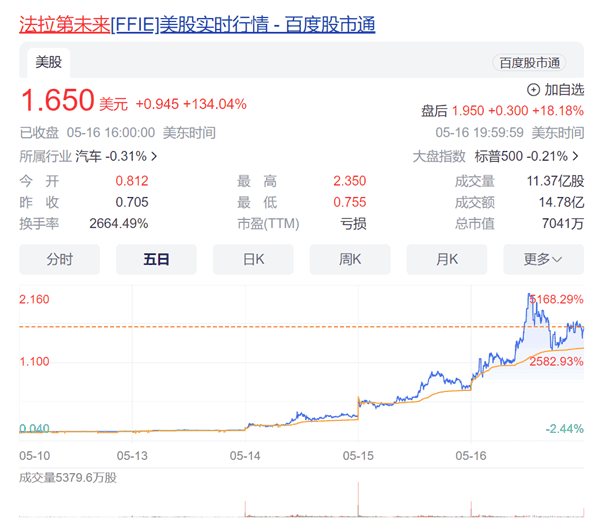Viewport: 600px width, 527px height.
Task: Click the 最低 value 0.755
Action: [349, 202]
